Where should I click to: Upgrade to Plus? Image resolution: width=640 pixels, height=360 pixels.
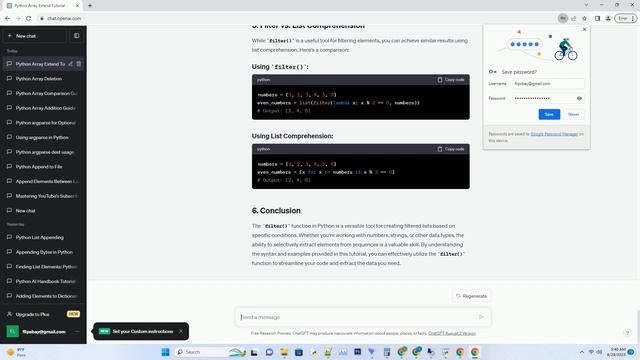[43, 314]
